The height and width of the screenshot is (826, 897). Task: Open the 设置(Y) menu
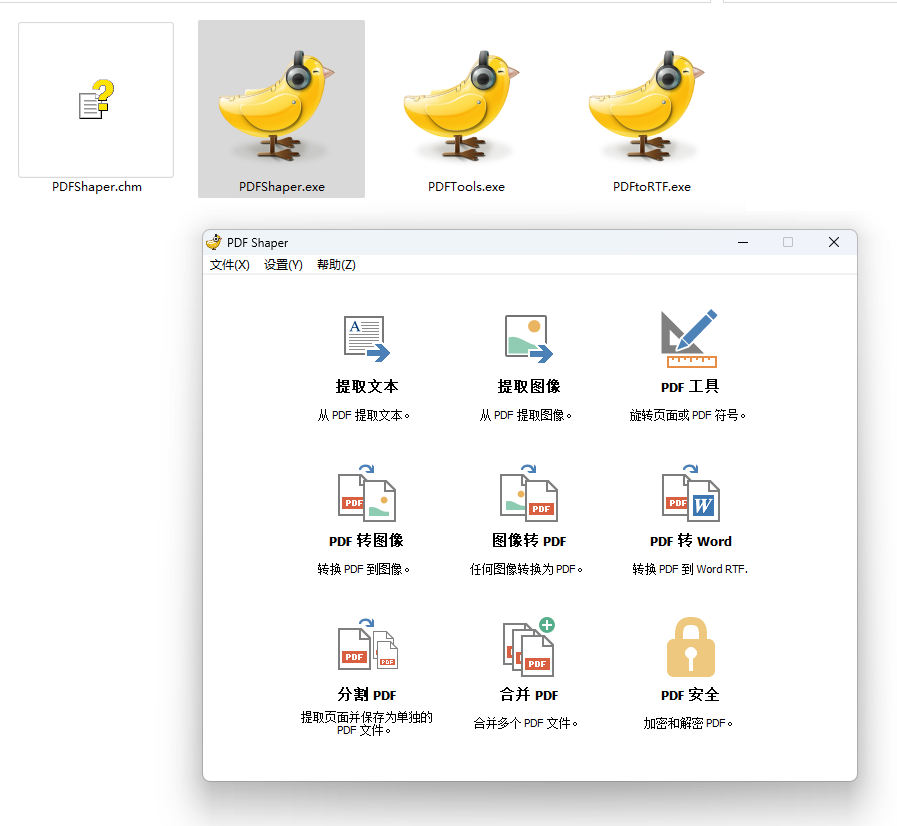(x=283, y=265)
